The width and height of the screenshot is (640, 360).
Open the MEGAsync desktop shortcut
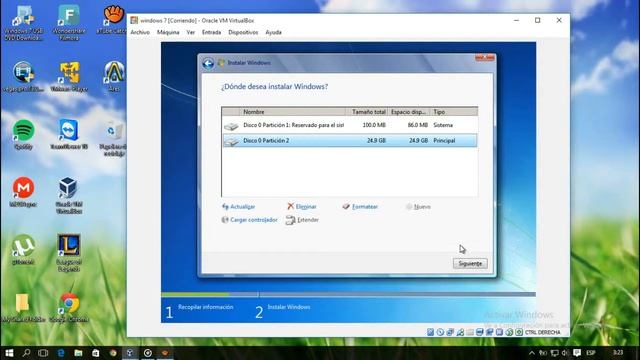[23, 192]
